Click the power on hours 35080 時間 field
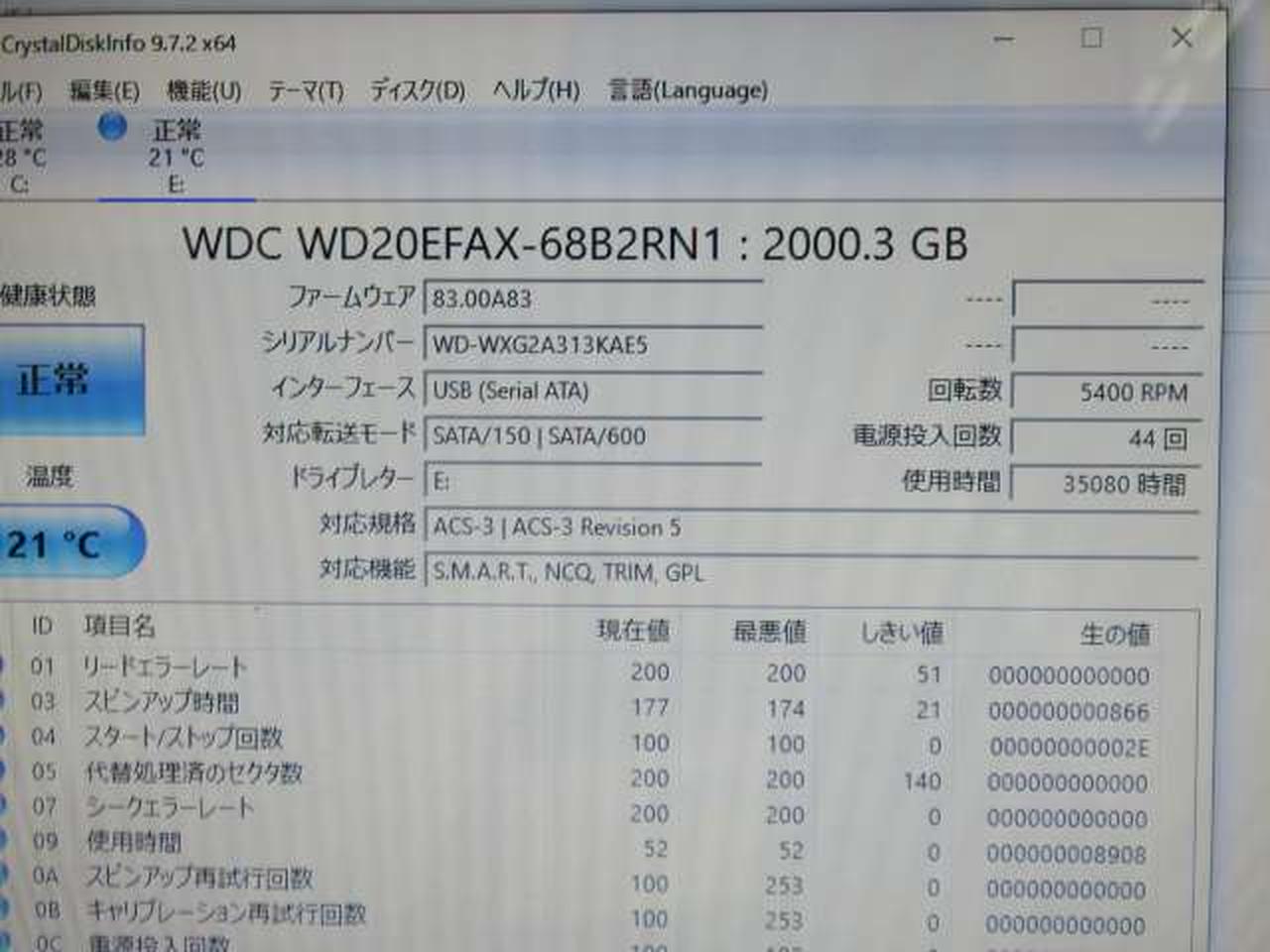The image size is (1270, 952). (x=1106, y=484)
